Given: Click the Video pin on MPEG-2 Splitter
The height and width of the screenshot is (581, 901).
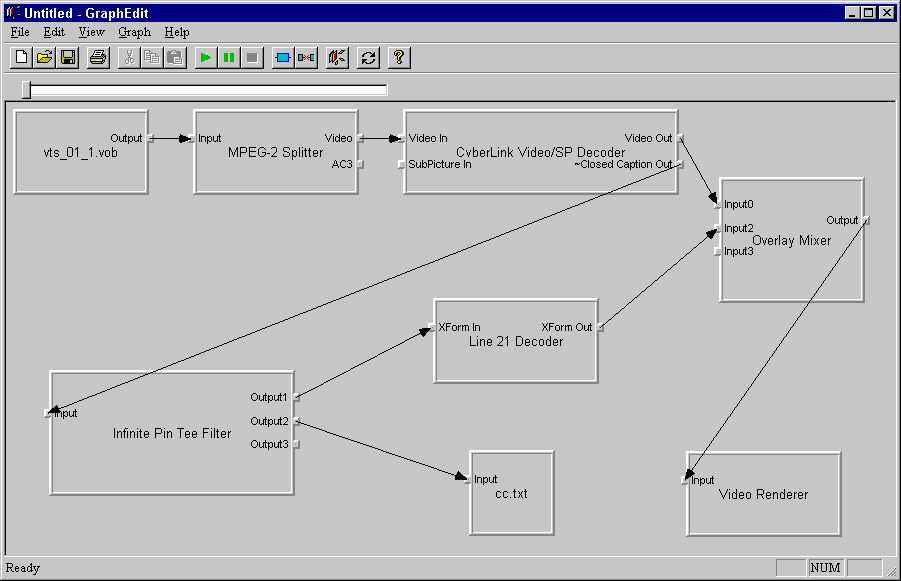Looking at the screenshot, I should pyautogui.click(x=360, y=138).
